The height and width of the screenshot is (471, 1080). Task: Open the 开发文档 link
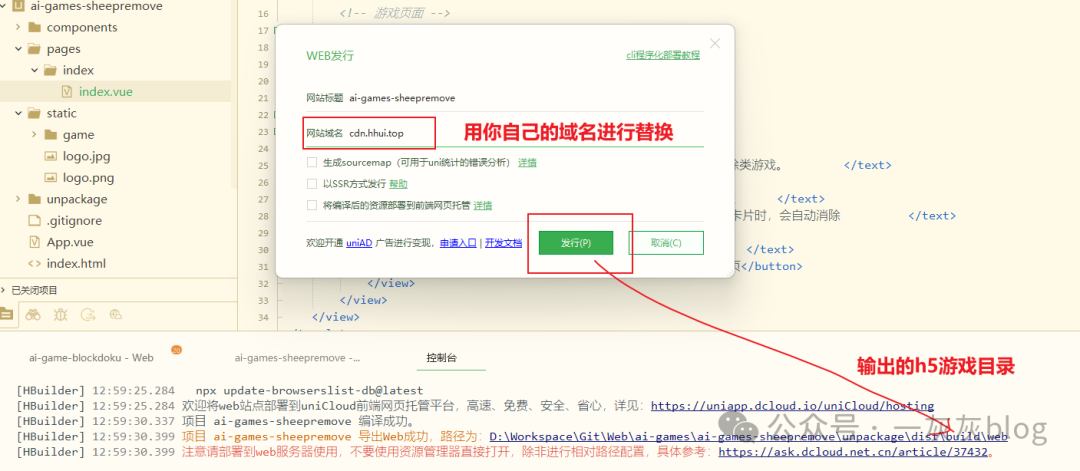point(503,243)
